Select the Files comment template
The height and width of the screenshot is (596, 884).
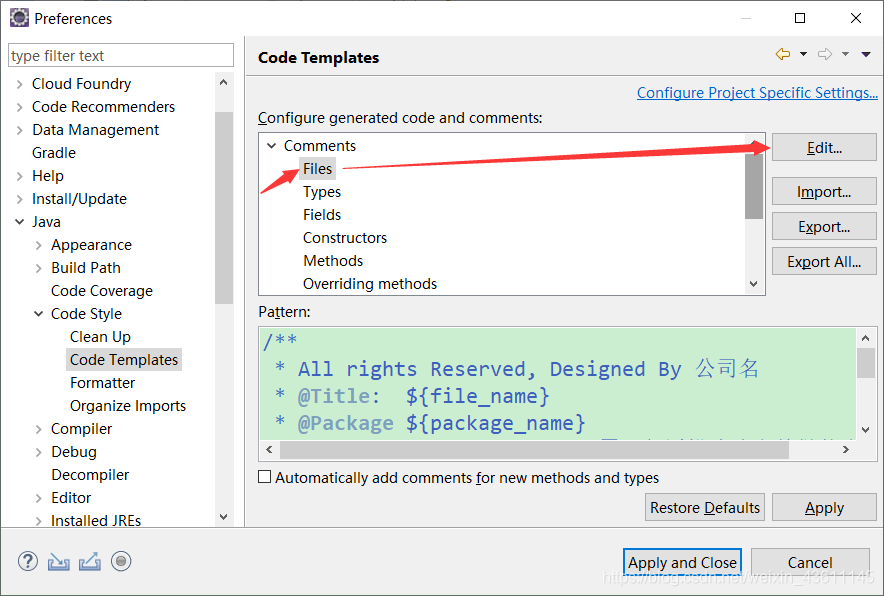(x=317, y=169)
